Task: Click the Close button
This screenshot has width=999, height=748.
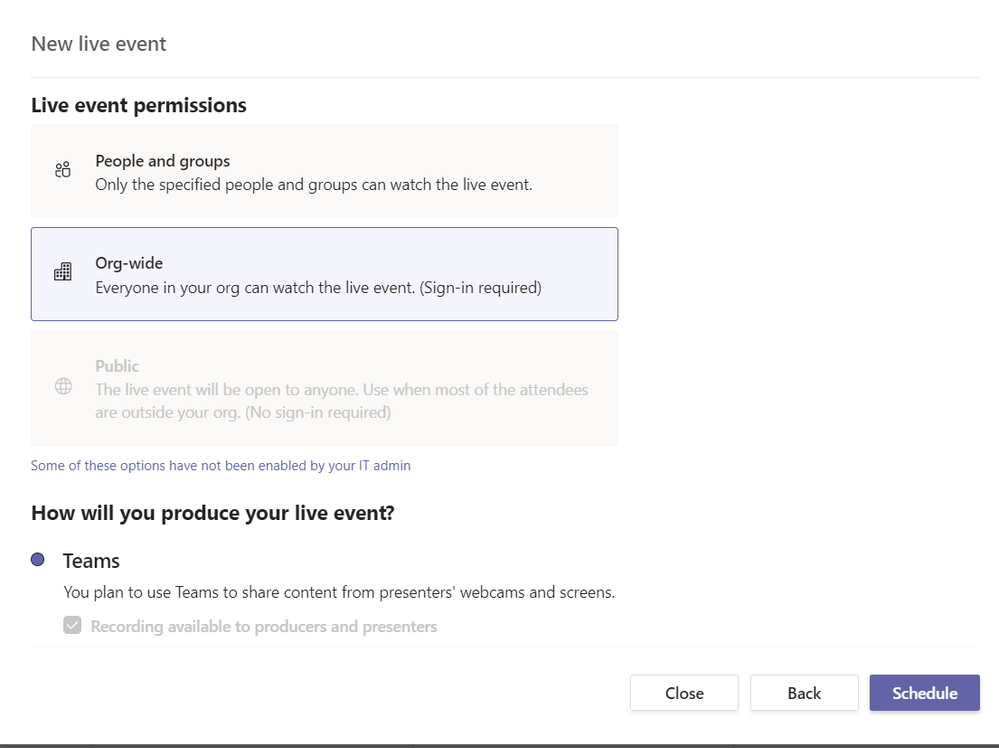Action: tap(684, 693)
